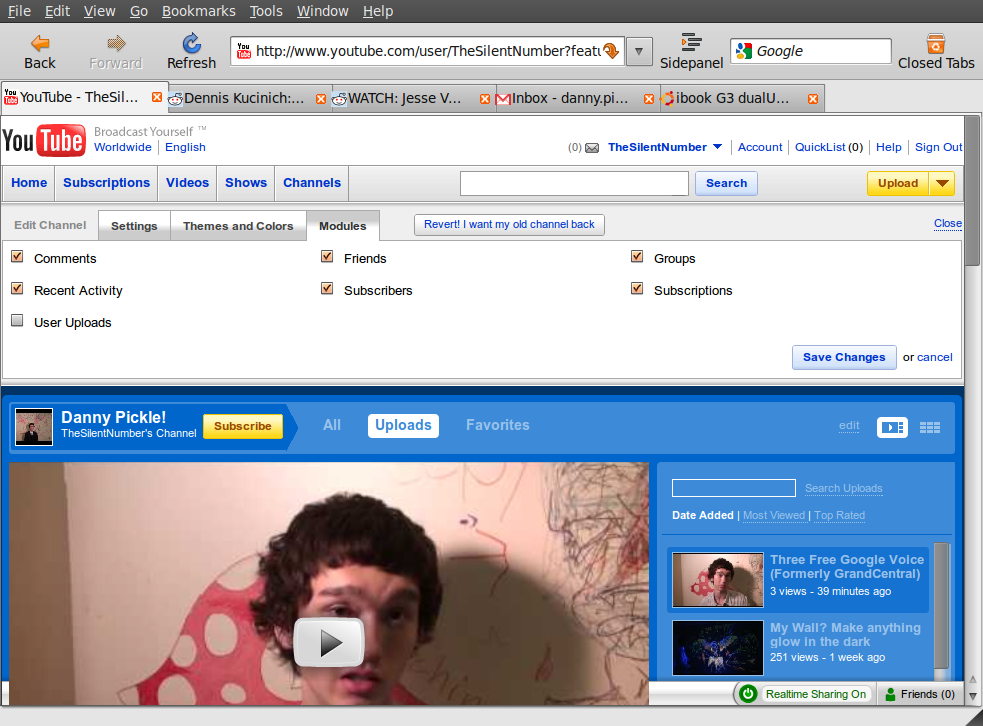Click the Forward arrow icon

click(116, 43)
